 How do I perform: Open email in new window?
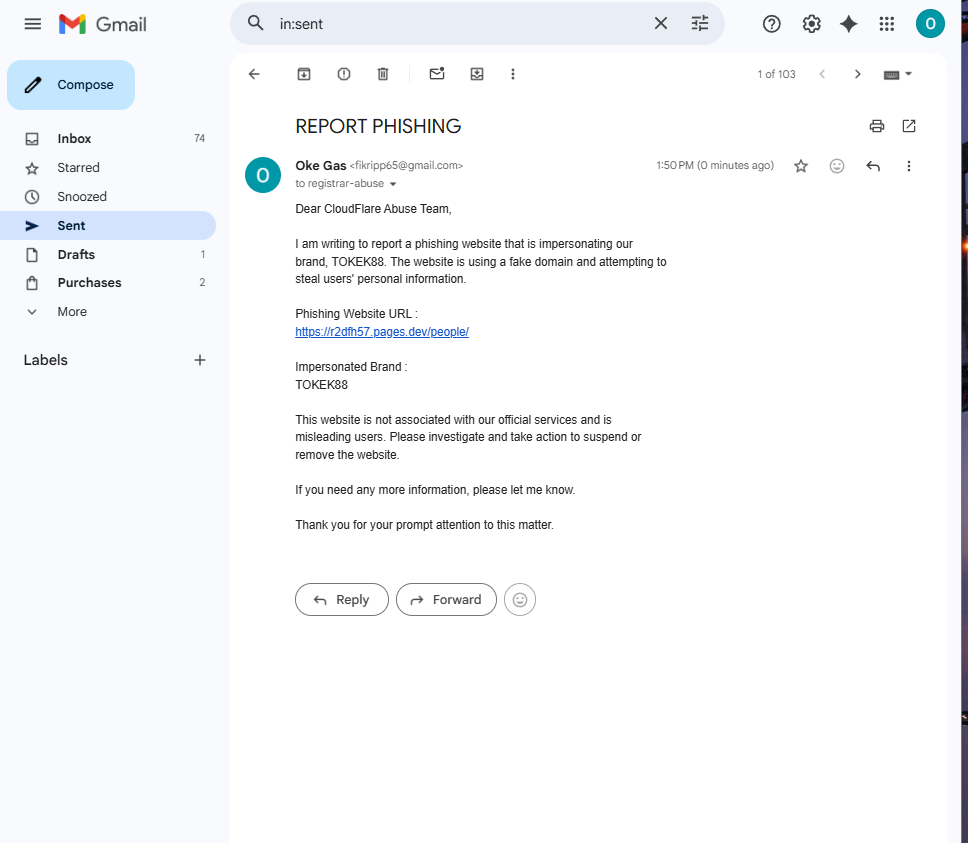click(x=909, y=126)
